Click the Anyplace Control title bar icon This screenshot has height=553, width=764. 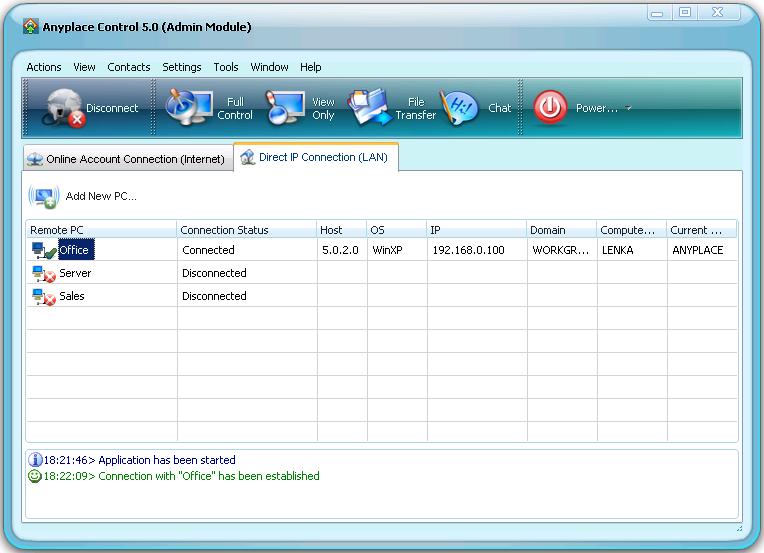[x=31, y=26]
